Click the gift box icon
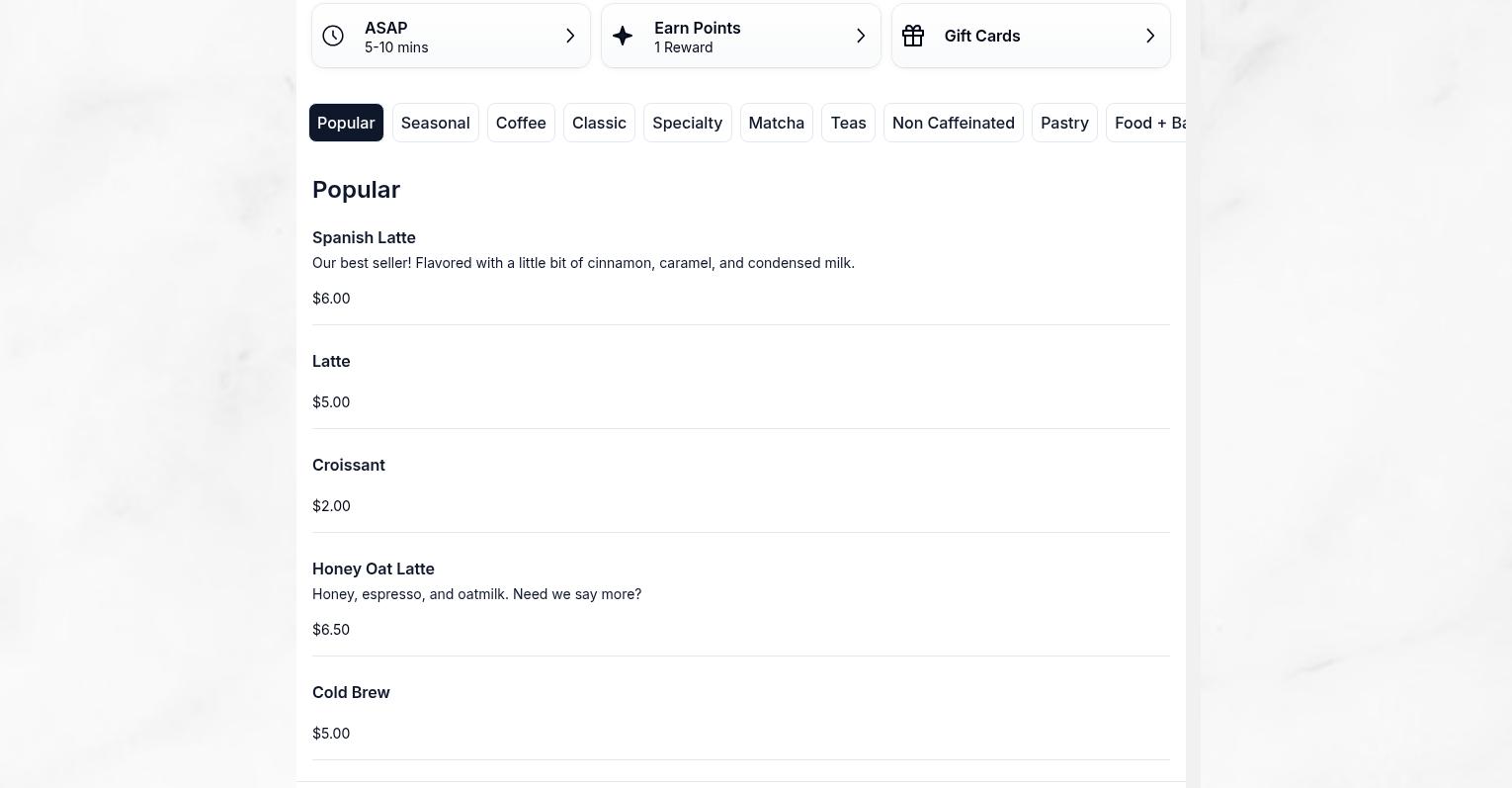 tap(913, 36)
